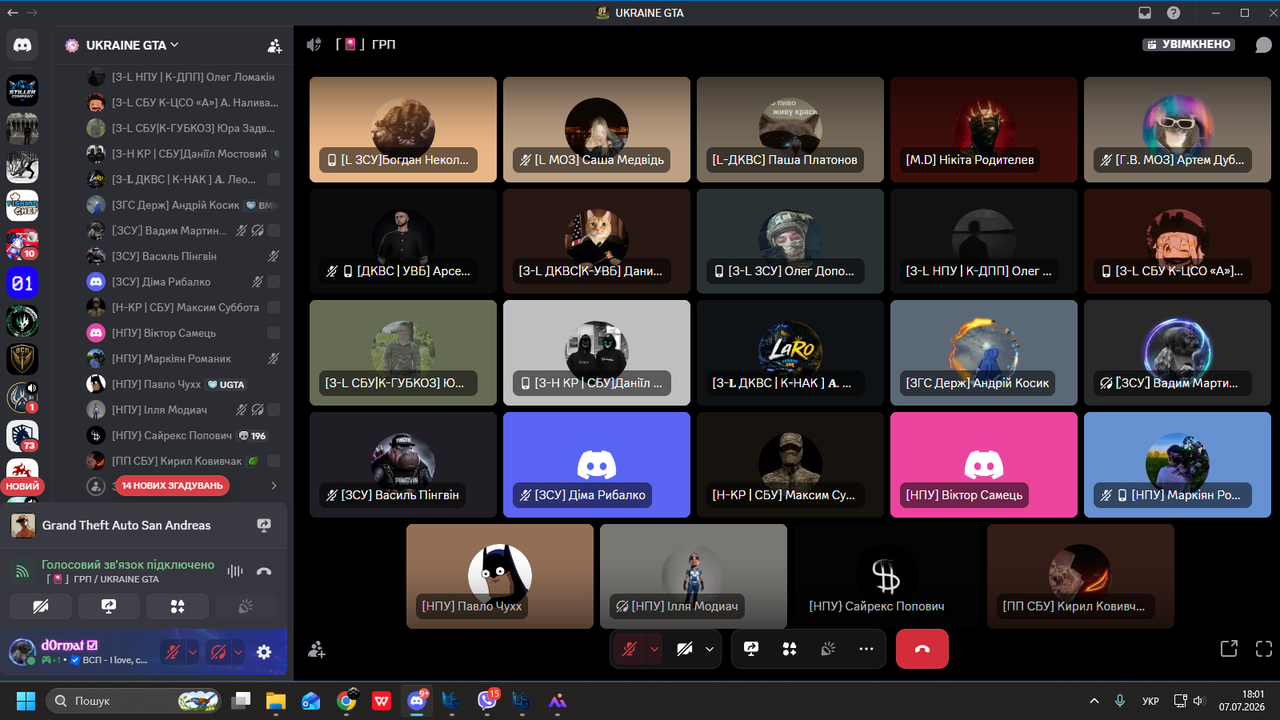Viewport: 1280px width, 720px height.
Task: Select Олег Ломакін in member list
Action: pyautogui.click(x=183, y=77)
